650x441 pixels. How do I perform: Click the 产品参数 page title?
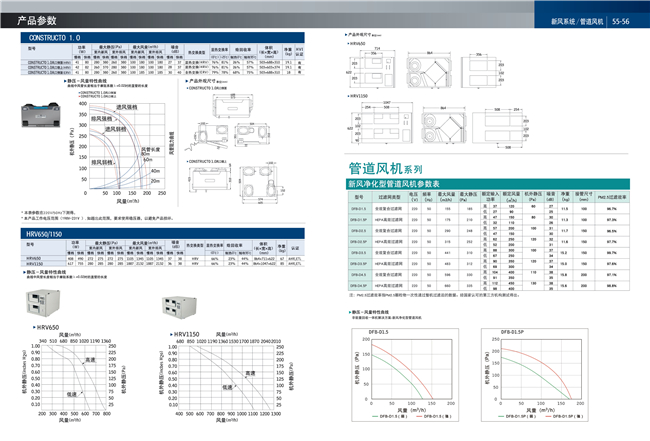[35, 18]
